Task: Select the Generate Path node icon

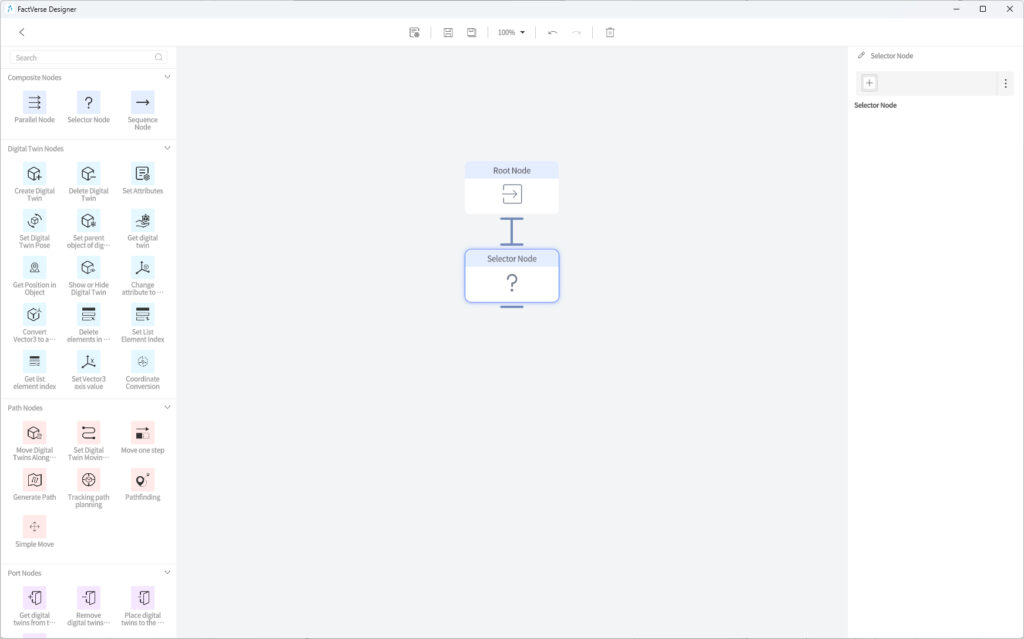Action: point(35,480)
